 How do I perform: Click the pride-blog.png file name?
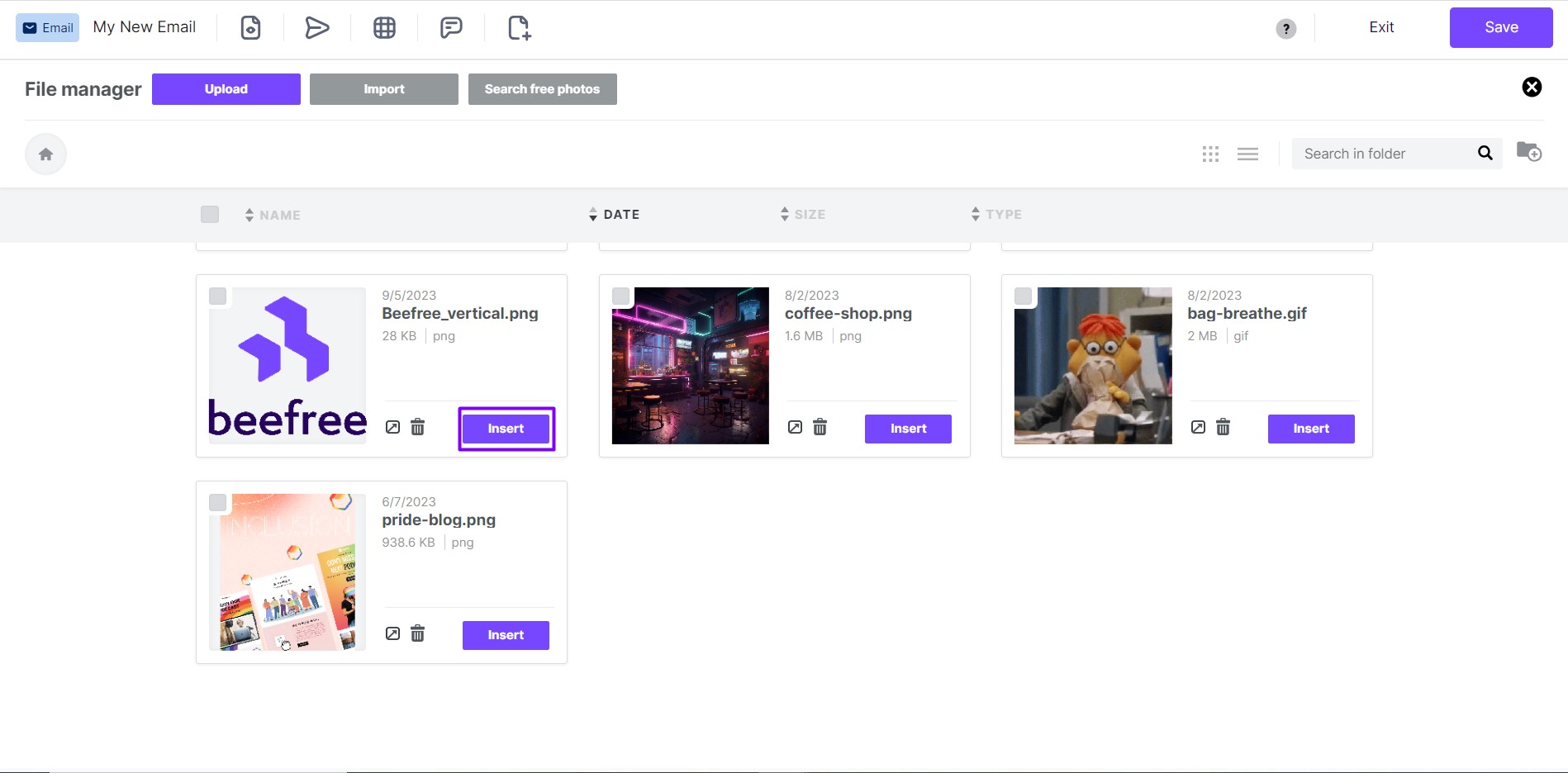[439, 520]
